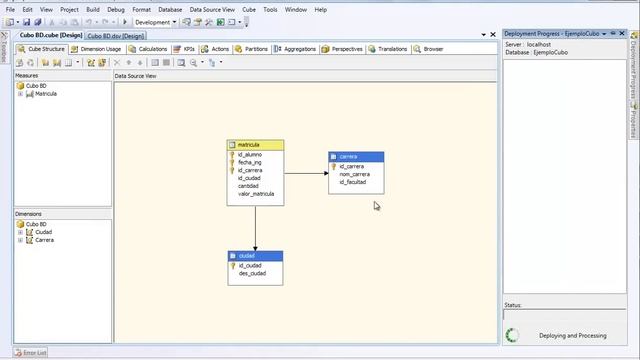Viewport: 640px width, 360px height.
Task: Open the measures view dropdown arrow
Action: point(78,62)
